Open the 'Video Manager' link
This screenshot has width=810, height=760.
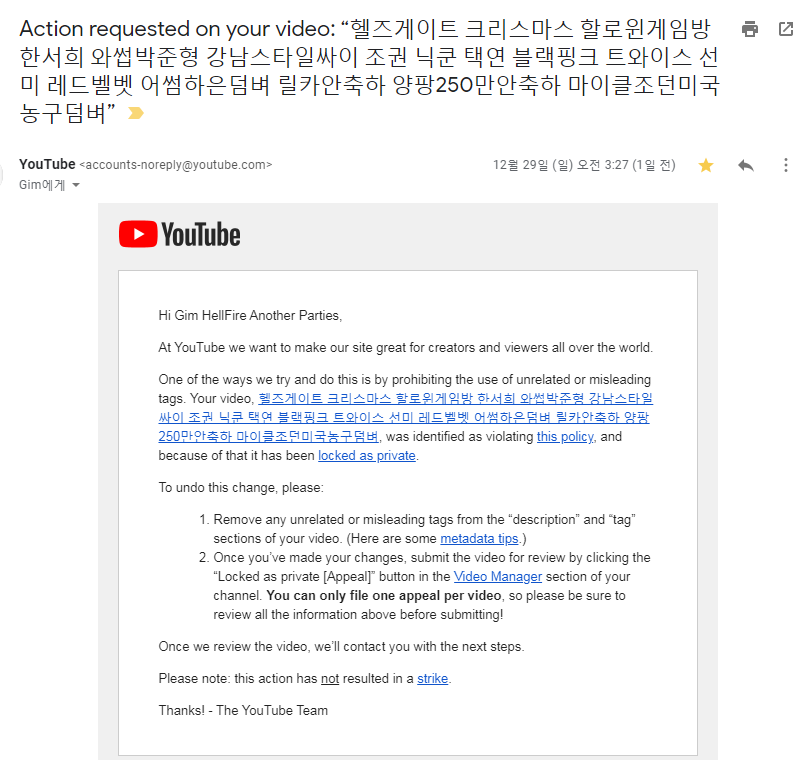(498, 577)
